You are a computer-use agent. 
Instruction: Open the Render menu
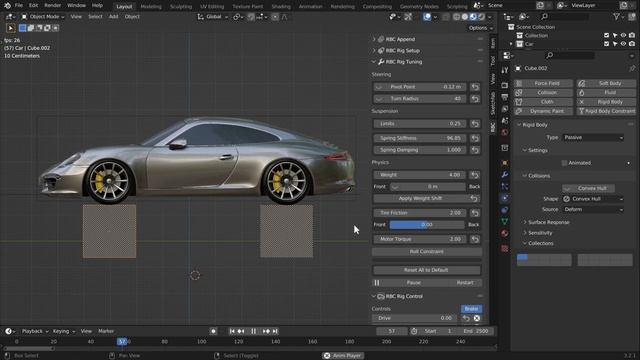tap(53, 6)
